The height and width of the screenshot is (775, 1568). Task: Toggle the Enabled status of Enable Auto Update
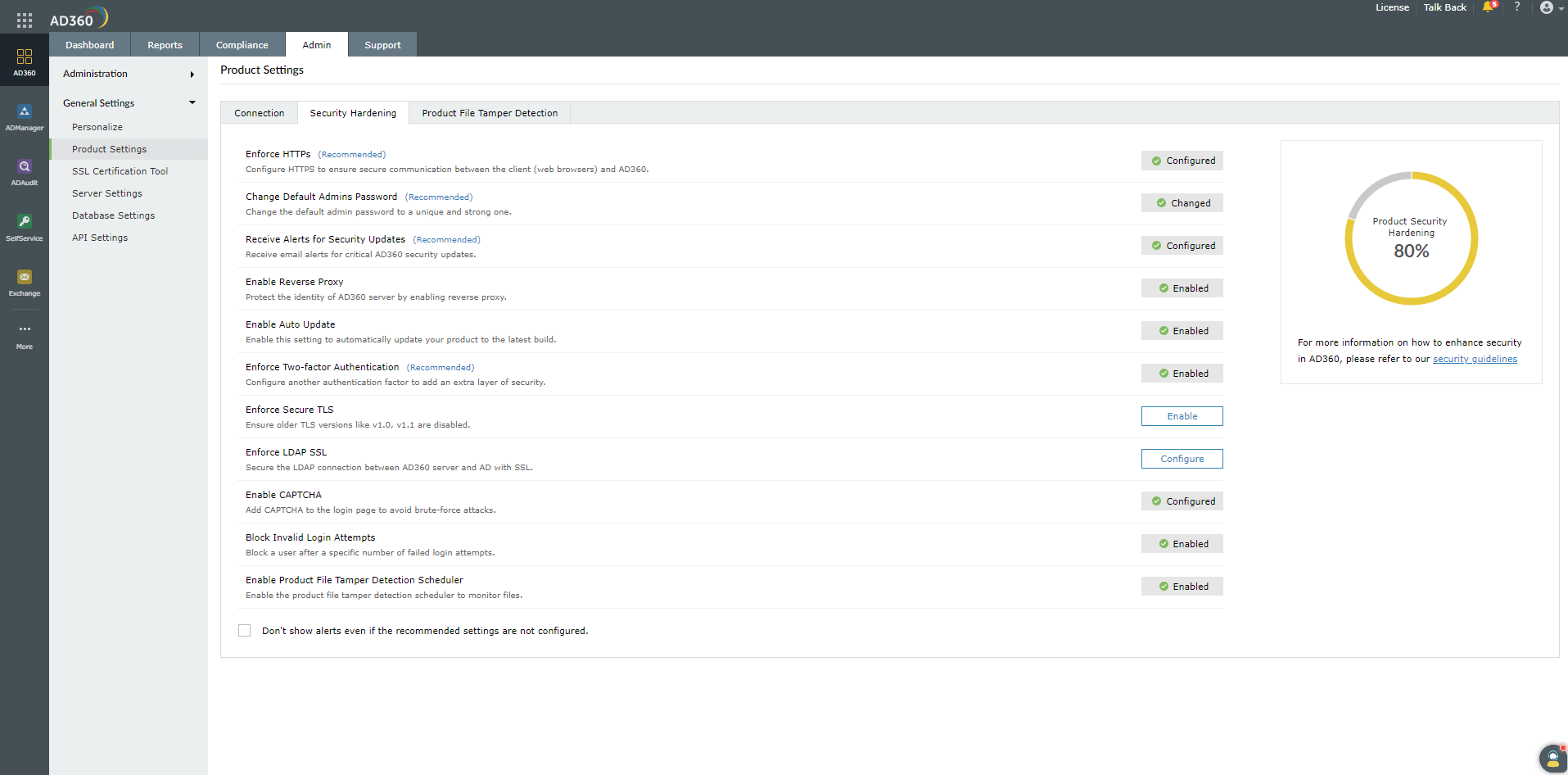click(1182, 330)
